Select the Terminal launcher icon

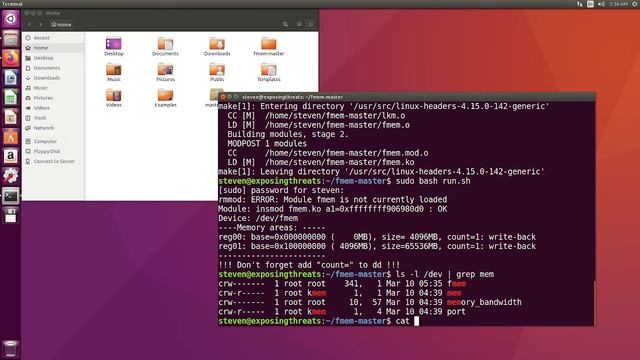[x=11, y=196]
